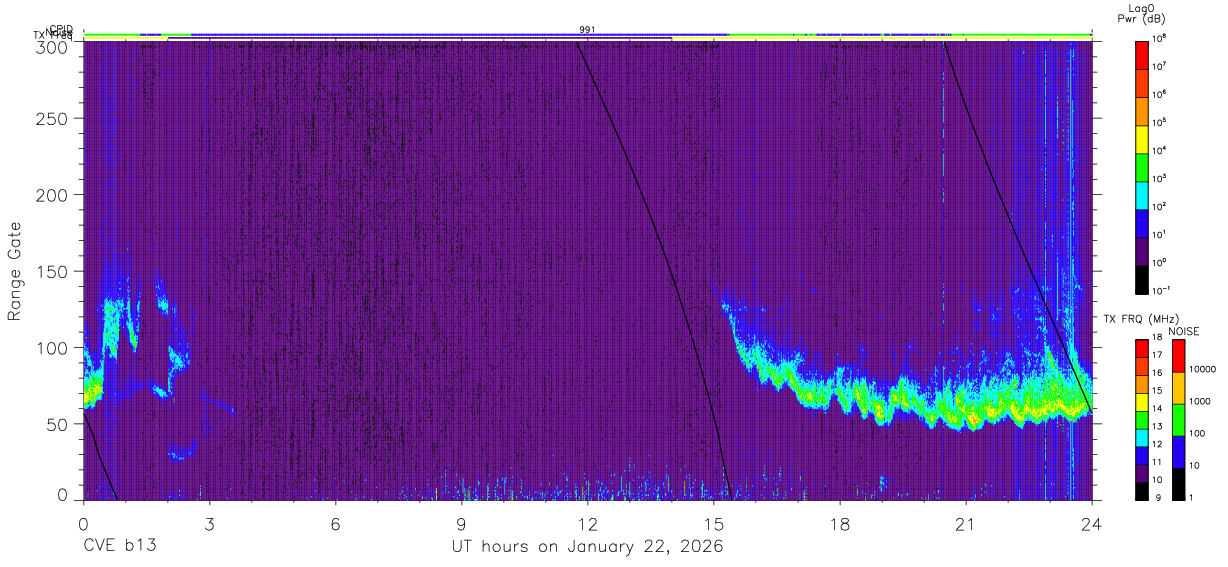This screenshot has height=567, width=1228.
Task: Click the '24' tick on the UT hours axis
Action: point(1091,523)
